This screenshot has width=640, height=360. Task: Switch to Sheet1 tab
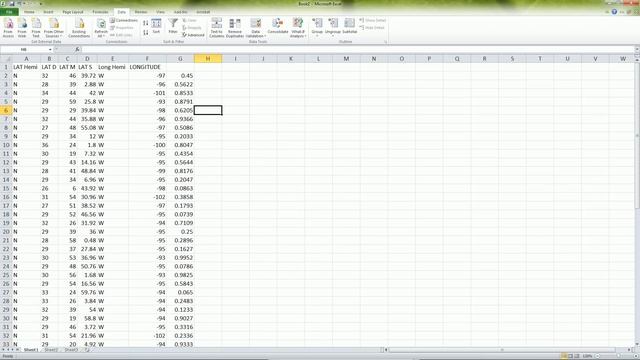tap(31, 350)
